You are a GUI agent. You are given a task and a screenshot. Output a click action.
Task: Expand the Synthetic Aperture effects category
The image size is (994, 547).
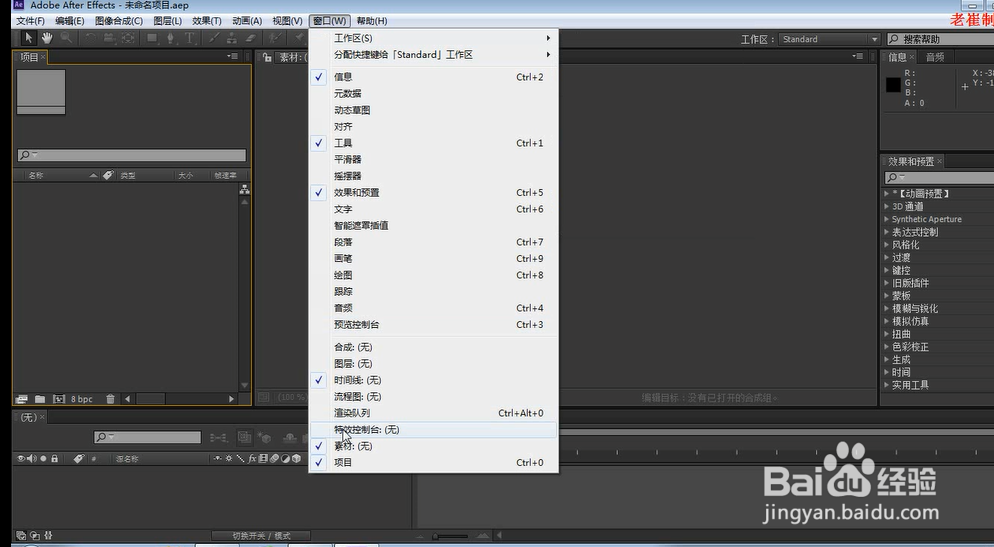[887, 219]
